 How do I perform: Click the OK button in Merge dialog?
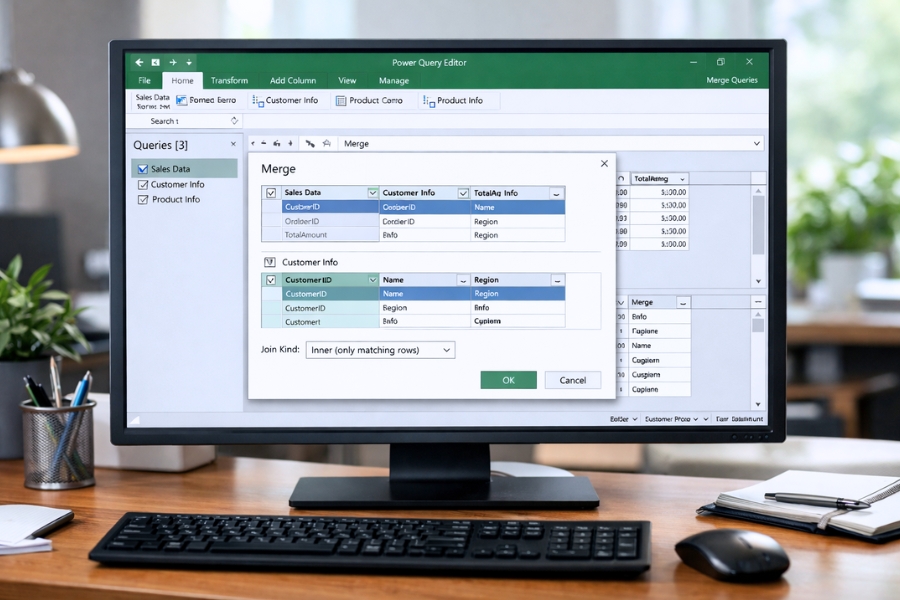tap(508, 380)
